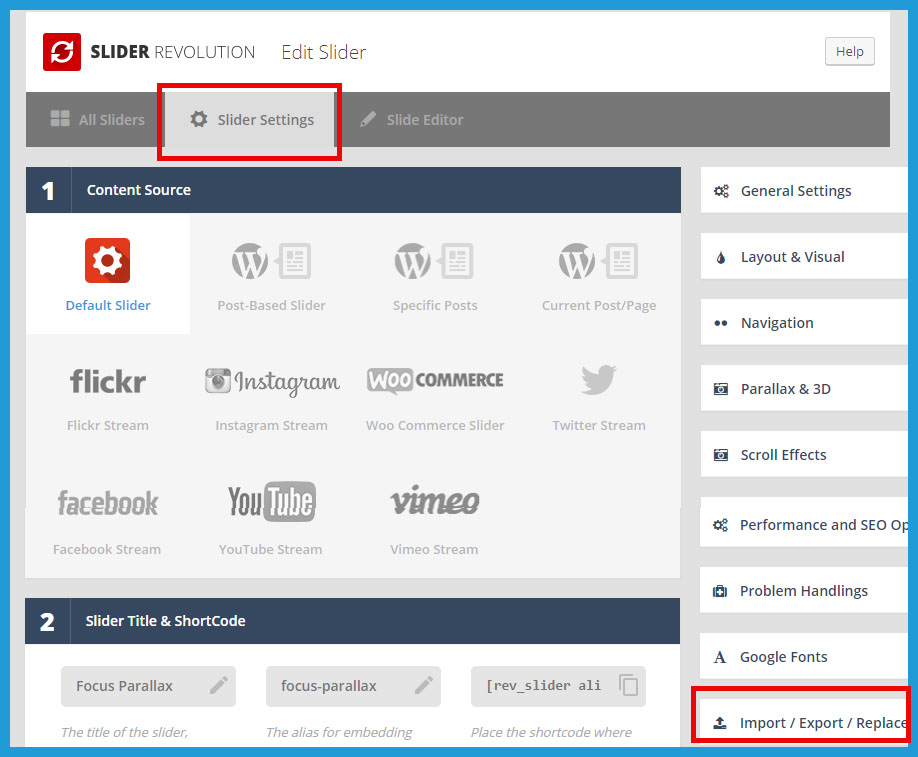Expand the Navigation panel
Screen dimensions: 918x757
pos(804,323)
